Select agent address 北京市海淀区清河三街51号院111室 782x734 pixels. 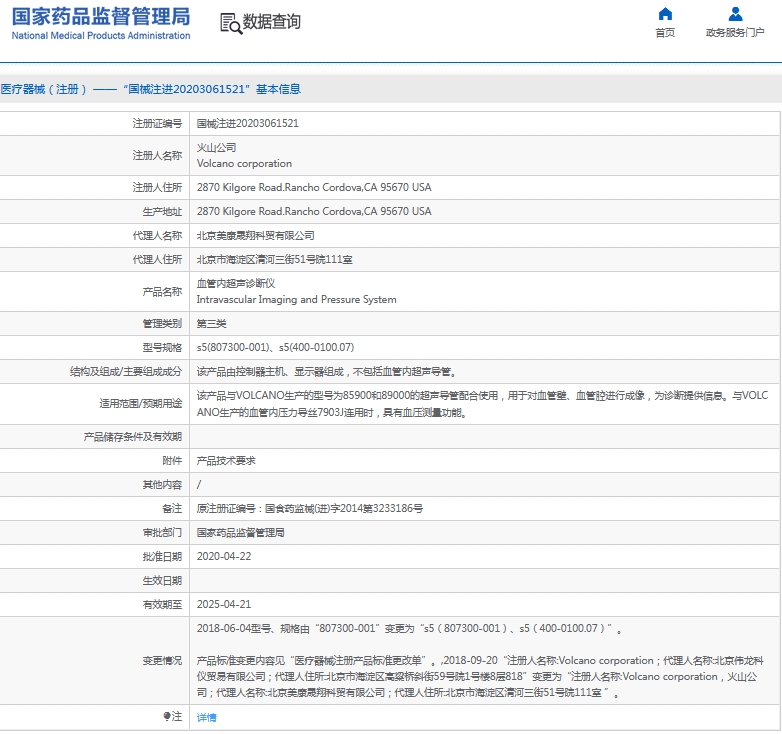tap(274, 259)
